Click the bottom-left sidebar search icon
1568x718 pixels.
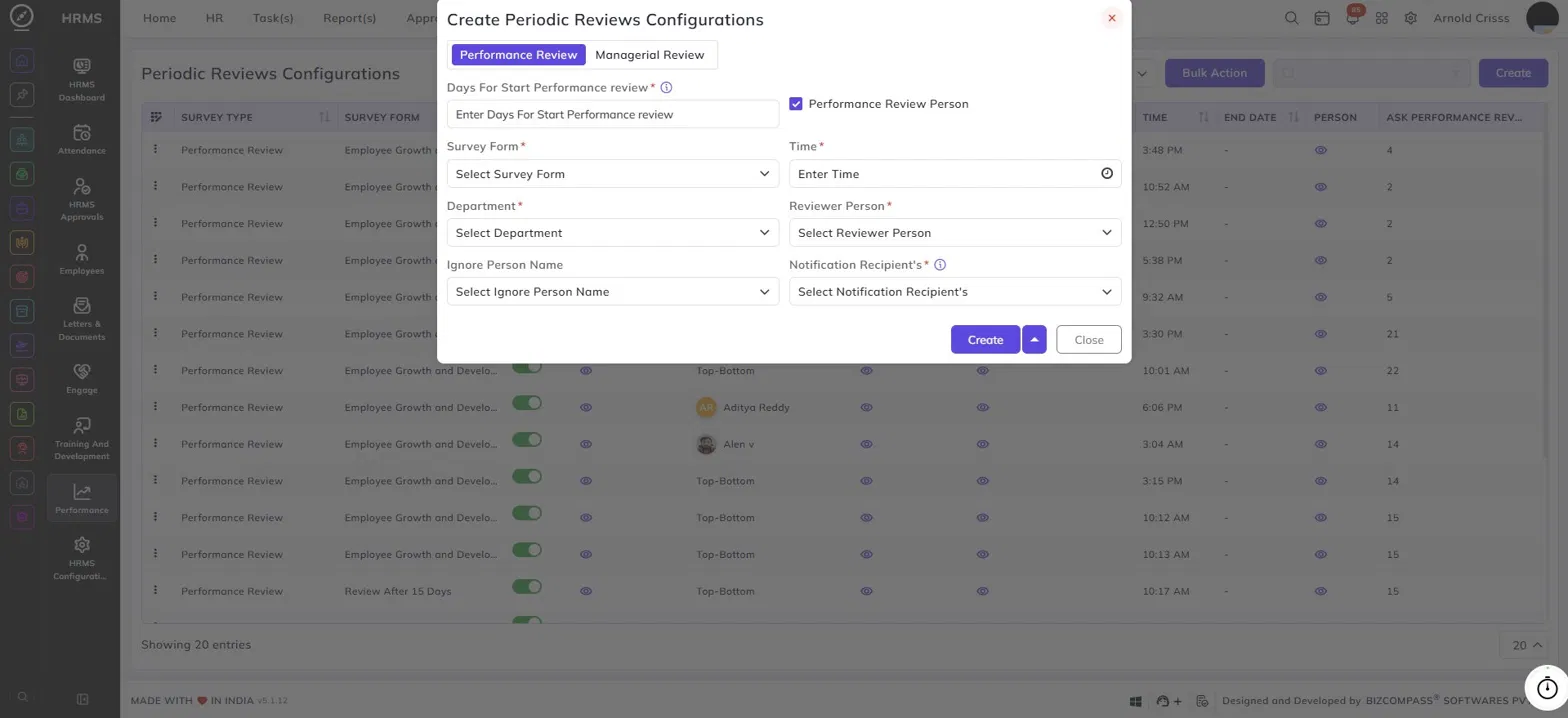23,697
